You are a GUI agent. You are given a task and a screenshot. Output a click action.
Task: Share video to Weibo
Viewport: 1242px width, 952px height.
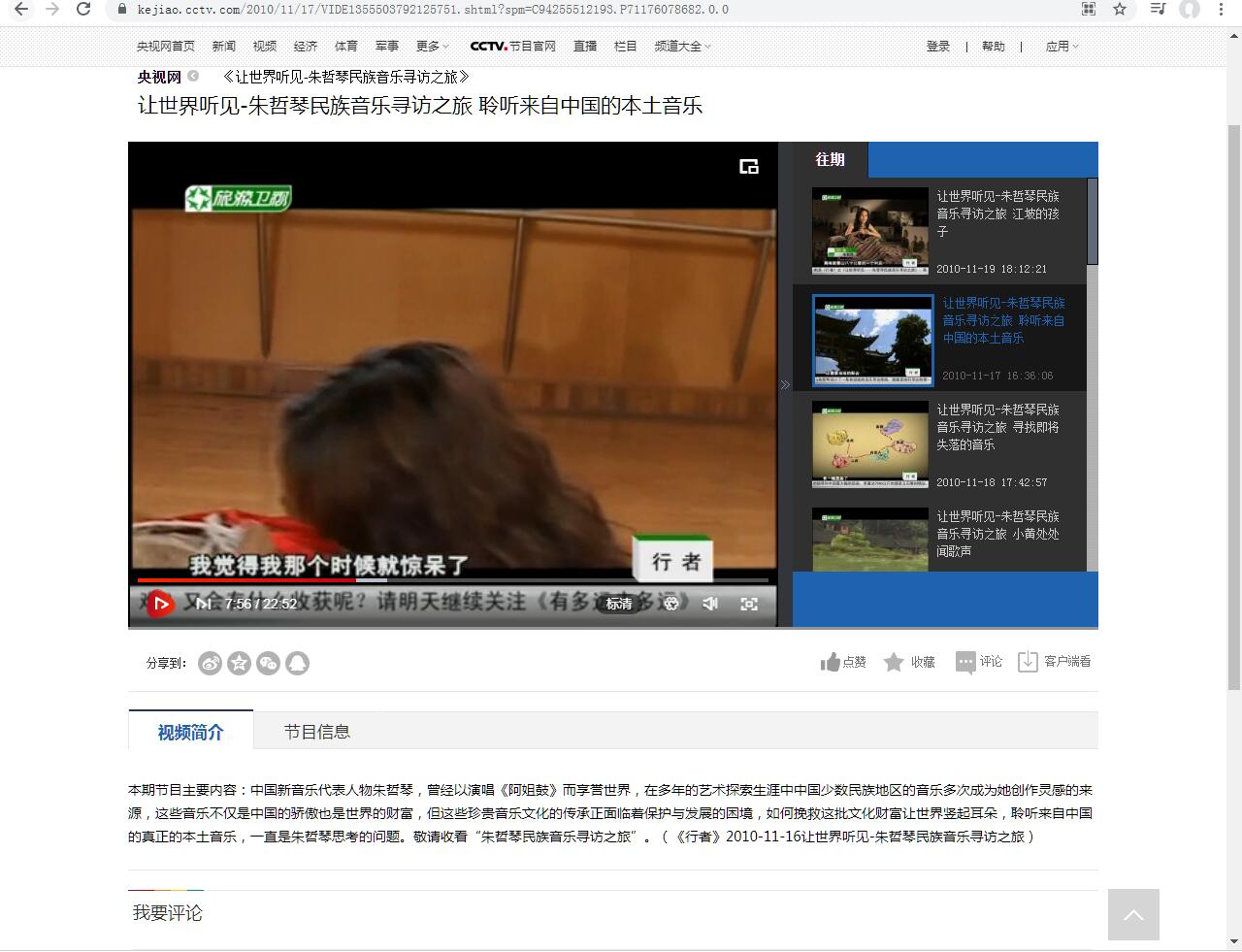click(210, 663)
